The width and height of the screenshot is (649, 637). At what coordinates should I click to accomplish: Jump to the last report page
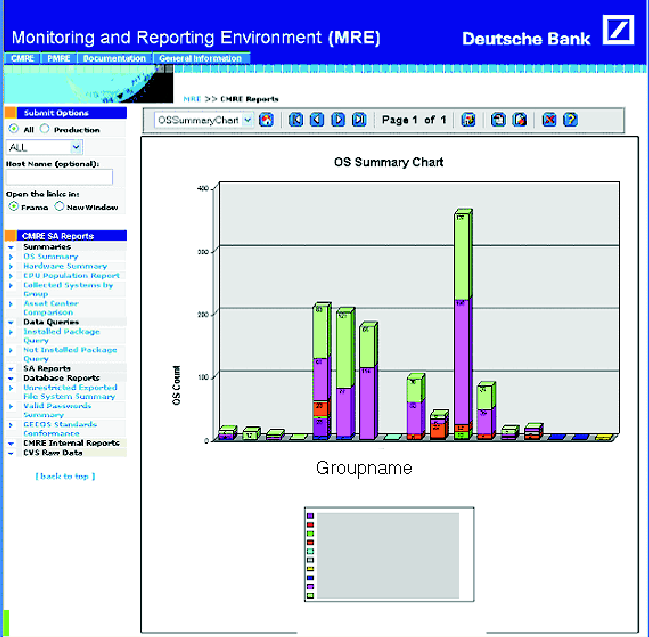[x=359, y=120]
